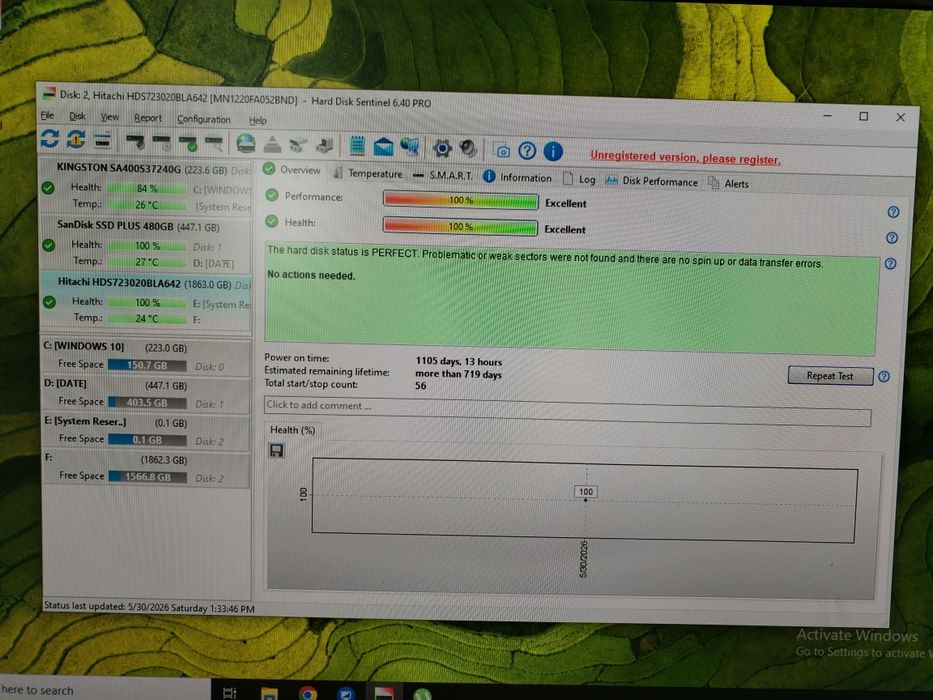The image size is (933, 700).
Task: Switch to the S.M.A.R.T. tab
Action: (443, 176)
